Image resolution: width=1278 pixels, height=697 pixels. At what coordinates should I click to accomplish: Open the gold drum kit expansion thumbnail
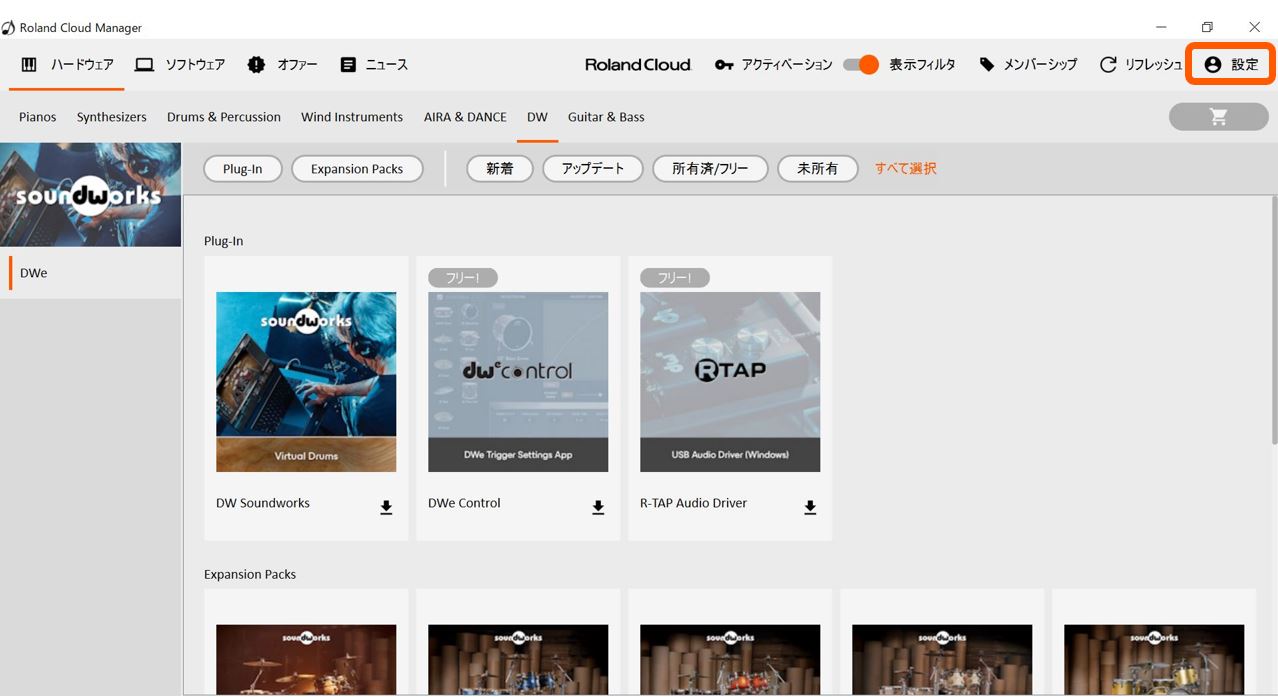(x=1154, y=660)
